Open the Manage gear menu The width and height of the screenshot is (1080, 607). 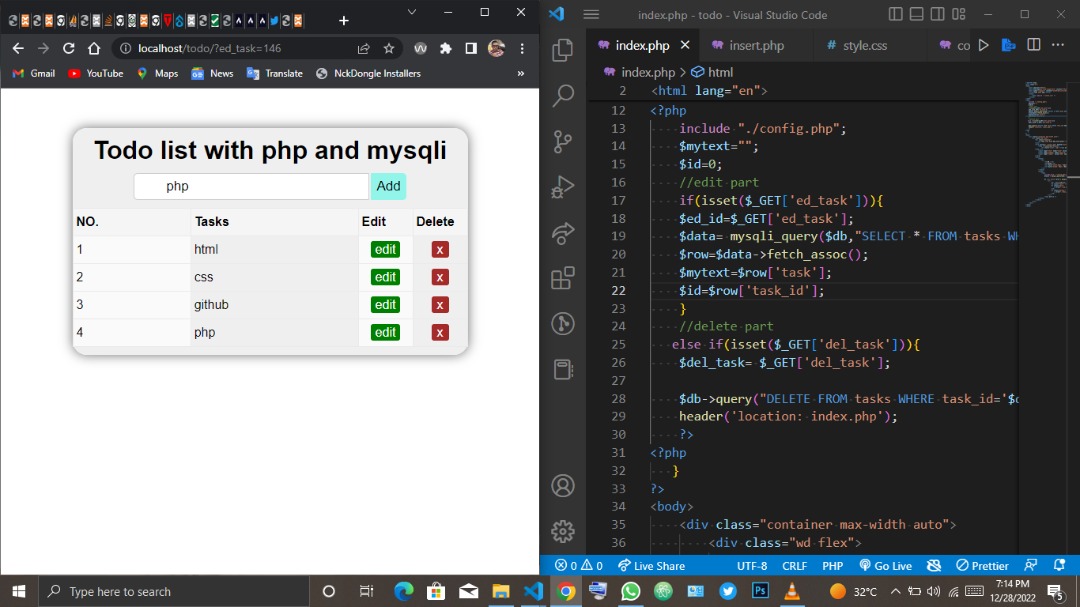[x=562, y=531]
